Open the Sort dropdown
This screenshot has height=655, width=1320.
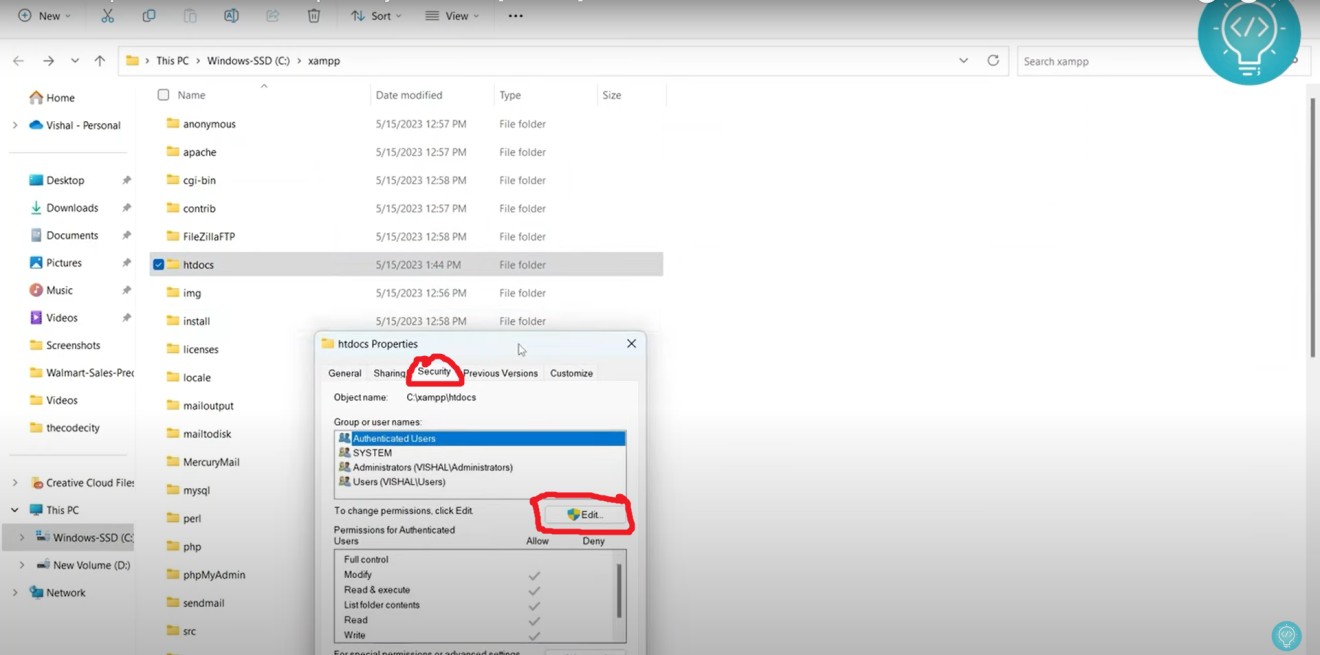pyautogui.click(x=376, y=16)
